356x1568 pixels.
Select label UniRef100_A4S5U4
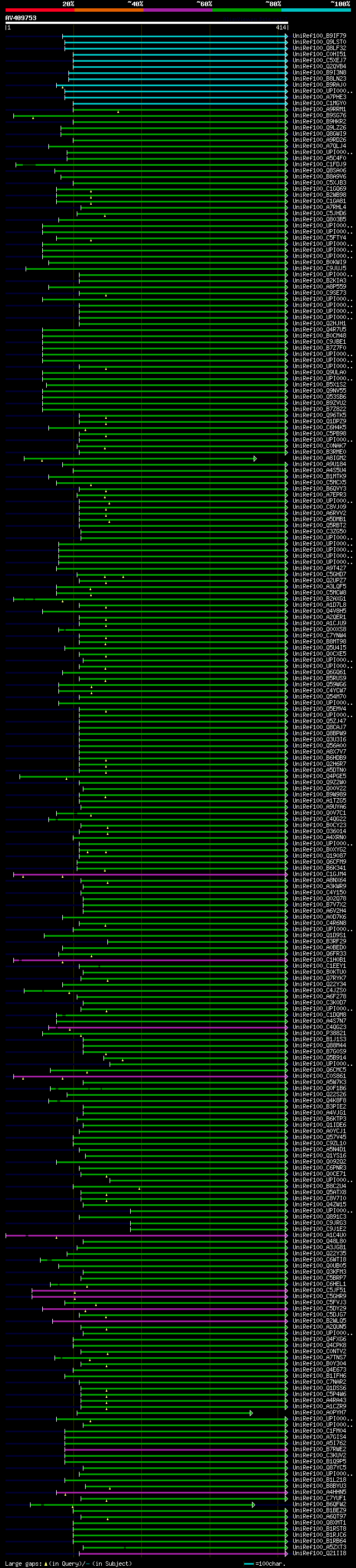point(319,470)
